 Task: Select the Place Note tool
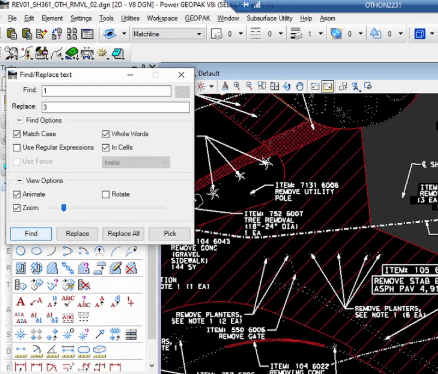click(36, 302)
